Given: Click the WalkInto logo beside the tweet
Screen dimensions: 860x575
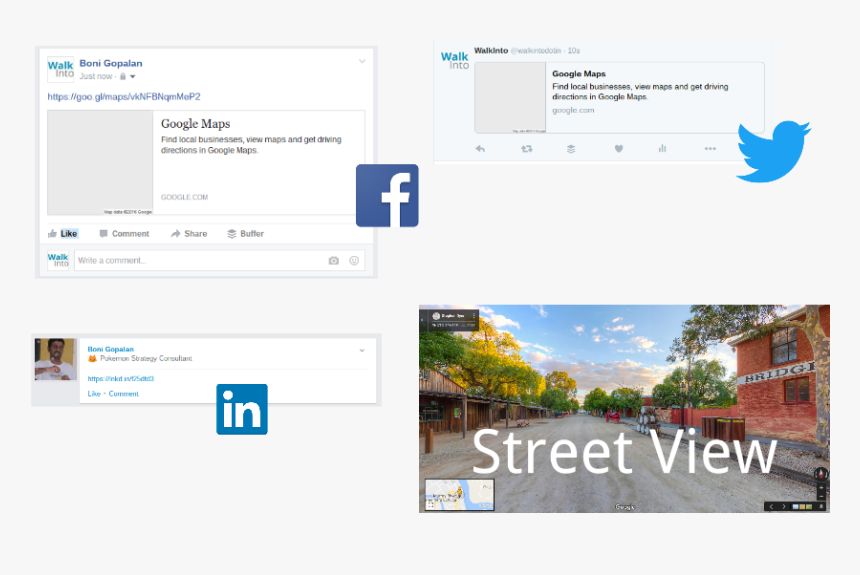Looking at the screenshot, I should tap(455, 60).
